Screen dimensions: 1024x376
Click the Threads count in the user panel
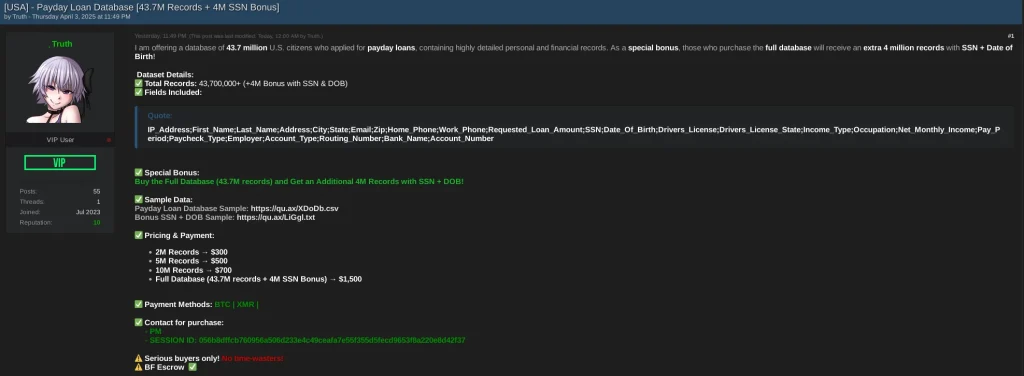point(99,202)
